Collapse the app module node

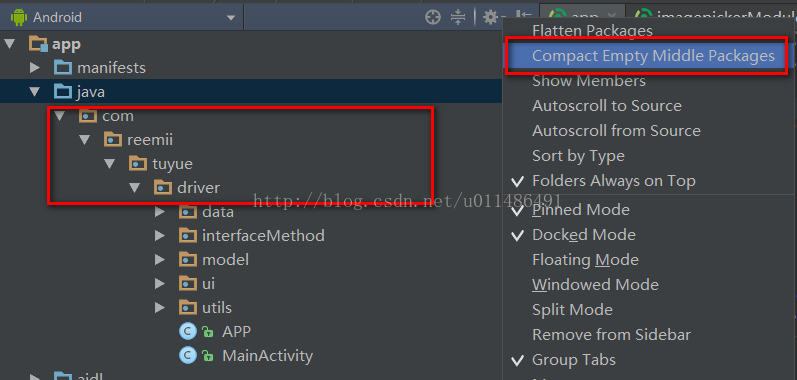pyautogui.click(x=10, y=44)
